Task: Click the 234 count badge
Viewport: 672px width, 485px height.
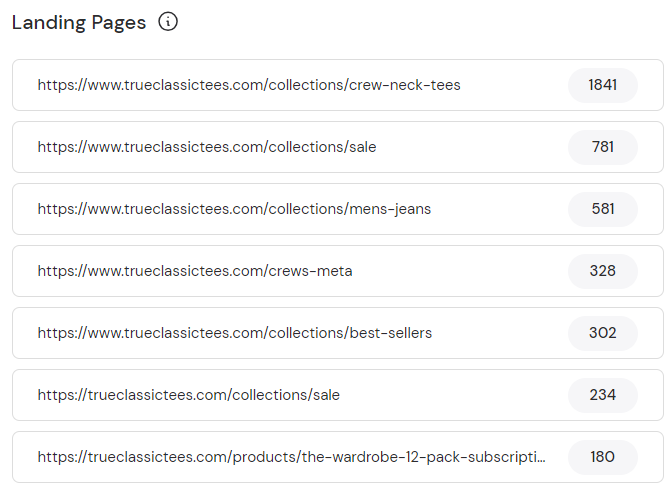Action: pos(602,395)
